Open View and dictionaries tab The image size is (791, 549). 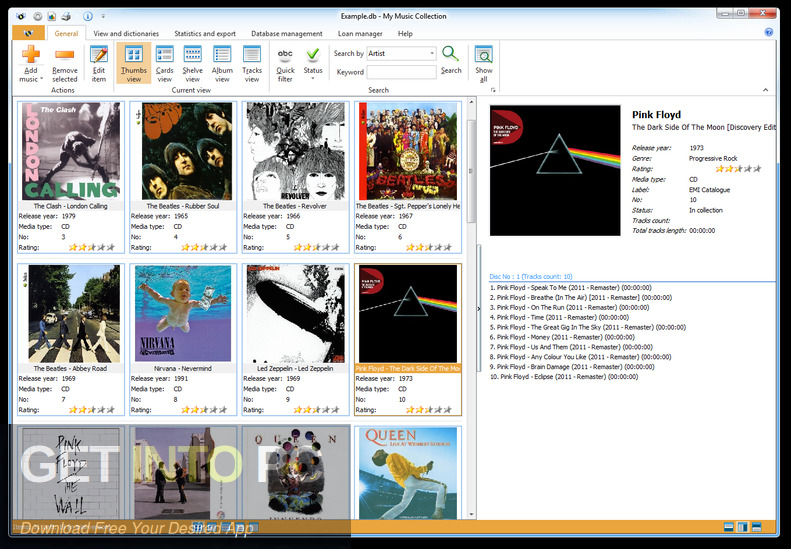126,33
